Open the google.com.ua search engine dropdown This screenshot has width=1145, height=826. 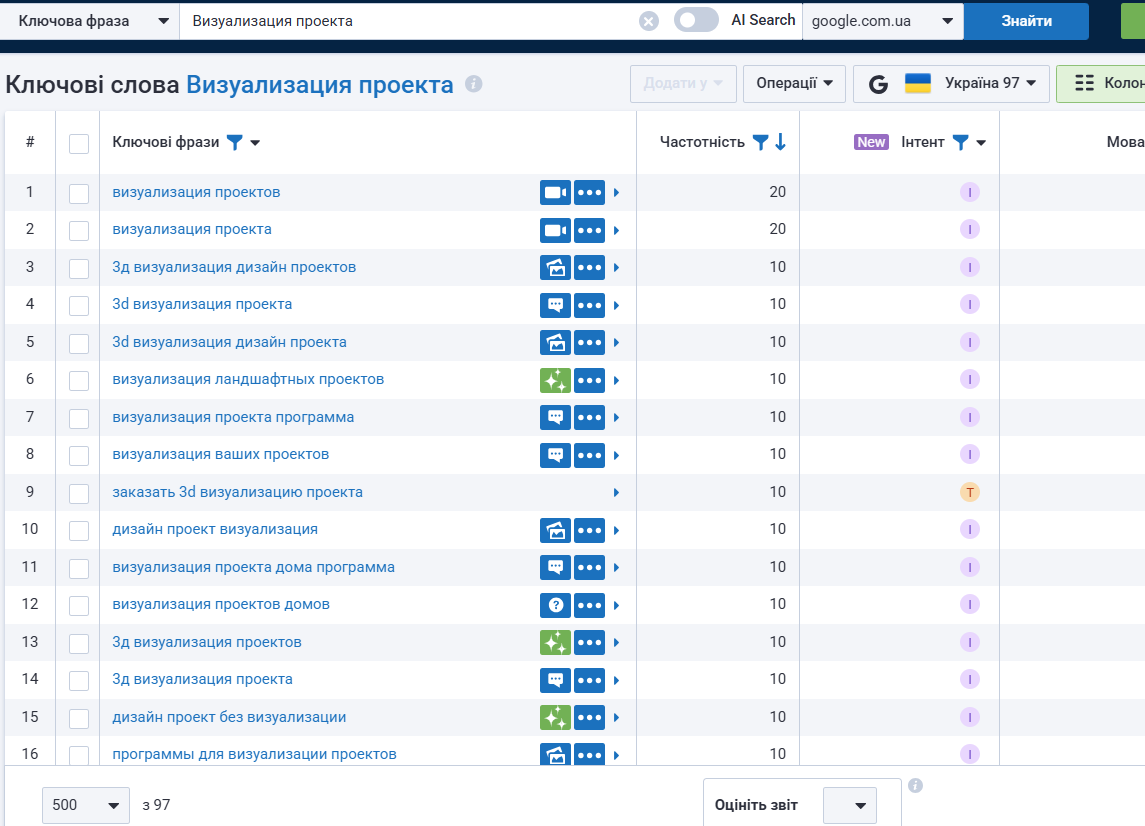pyautogui.click(x=883, y=21)
